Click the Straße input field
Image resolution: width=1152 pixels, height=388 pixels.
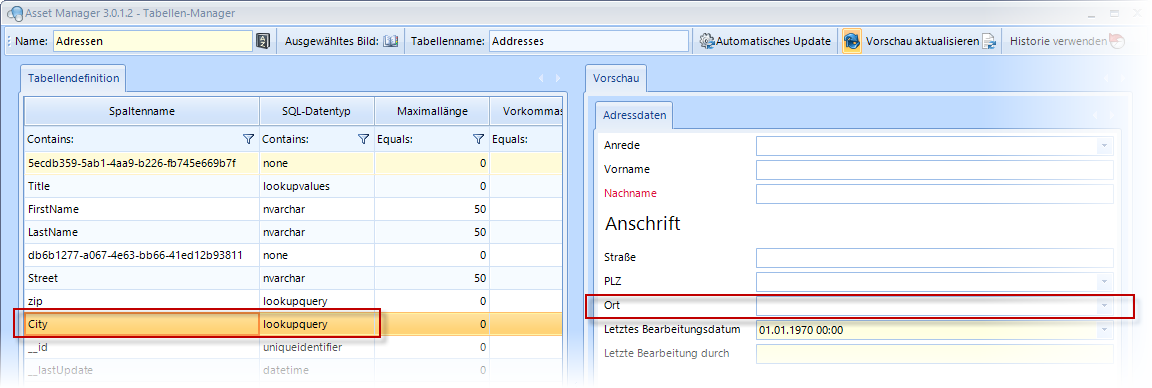[x=935, y=258]
